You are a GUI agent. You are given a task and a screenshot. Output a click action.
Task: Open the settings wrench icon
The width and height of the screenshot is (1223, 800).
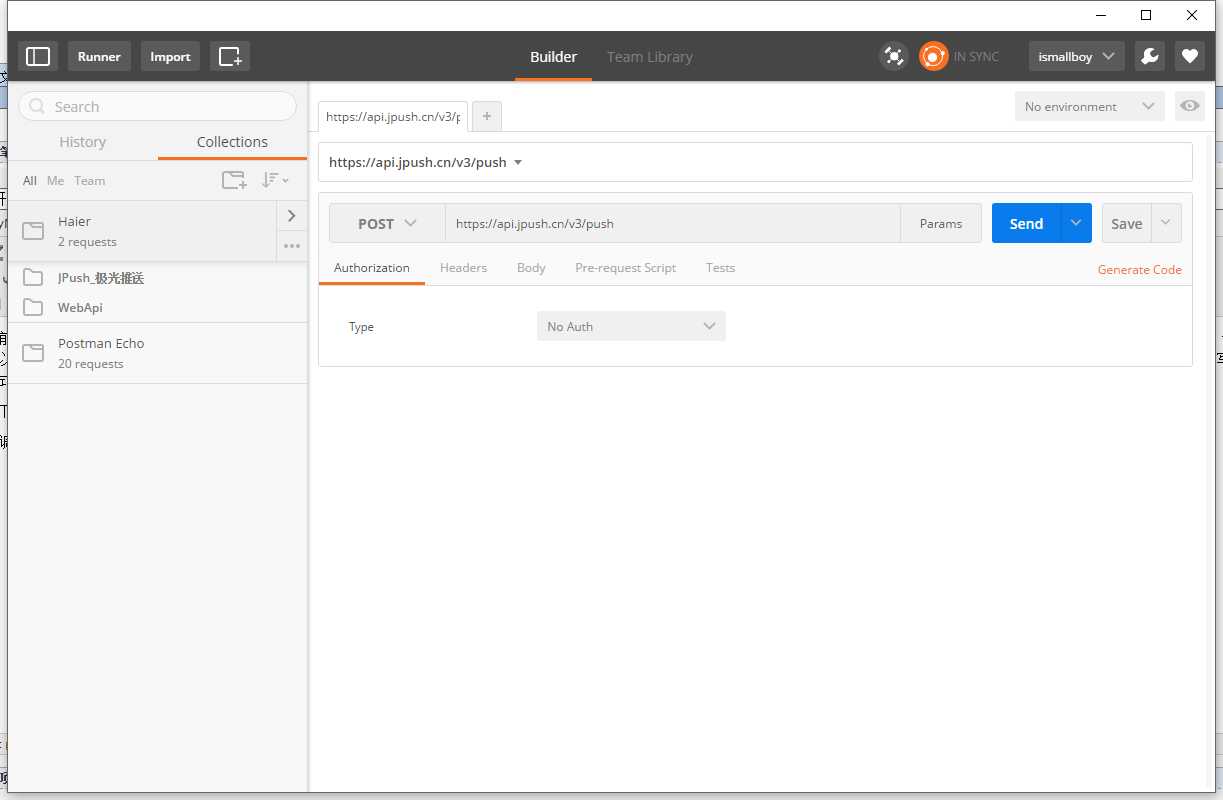1150,57
